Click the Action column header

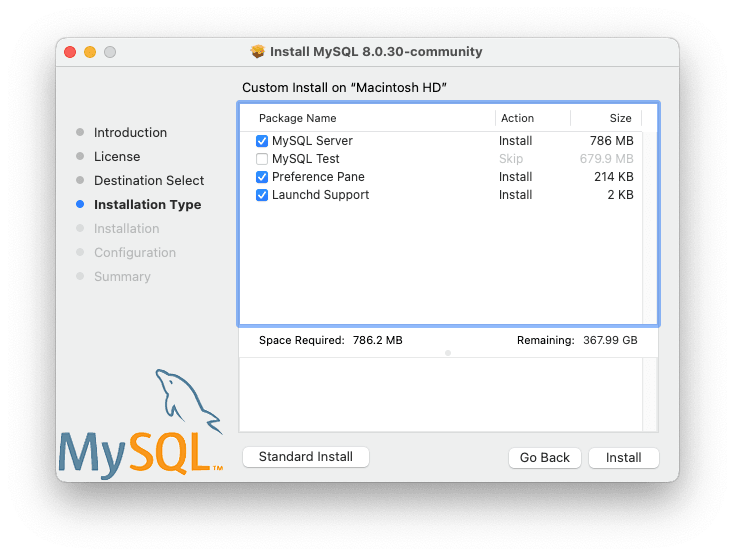coord(517,118)
